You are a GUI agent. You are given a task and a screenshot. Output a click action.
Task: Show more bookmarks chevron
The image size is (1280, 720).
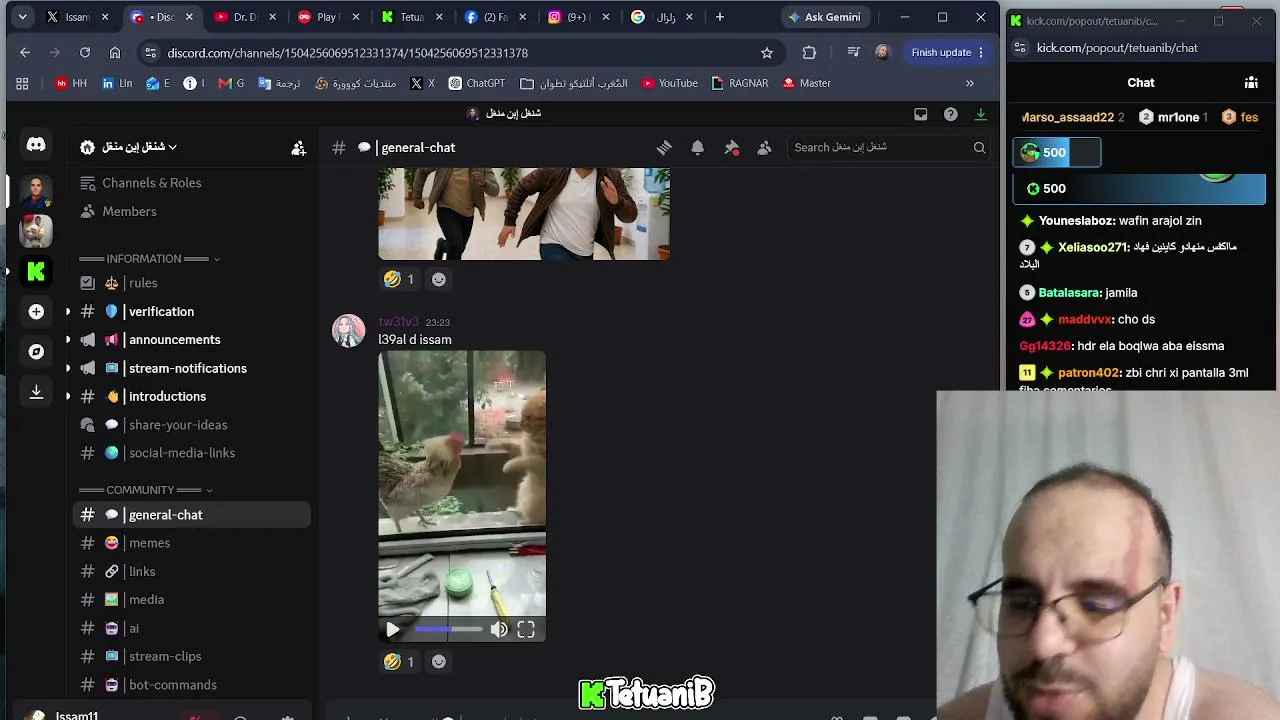tap(969, 84)
